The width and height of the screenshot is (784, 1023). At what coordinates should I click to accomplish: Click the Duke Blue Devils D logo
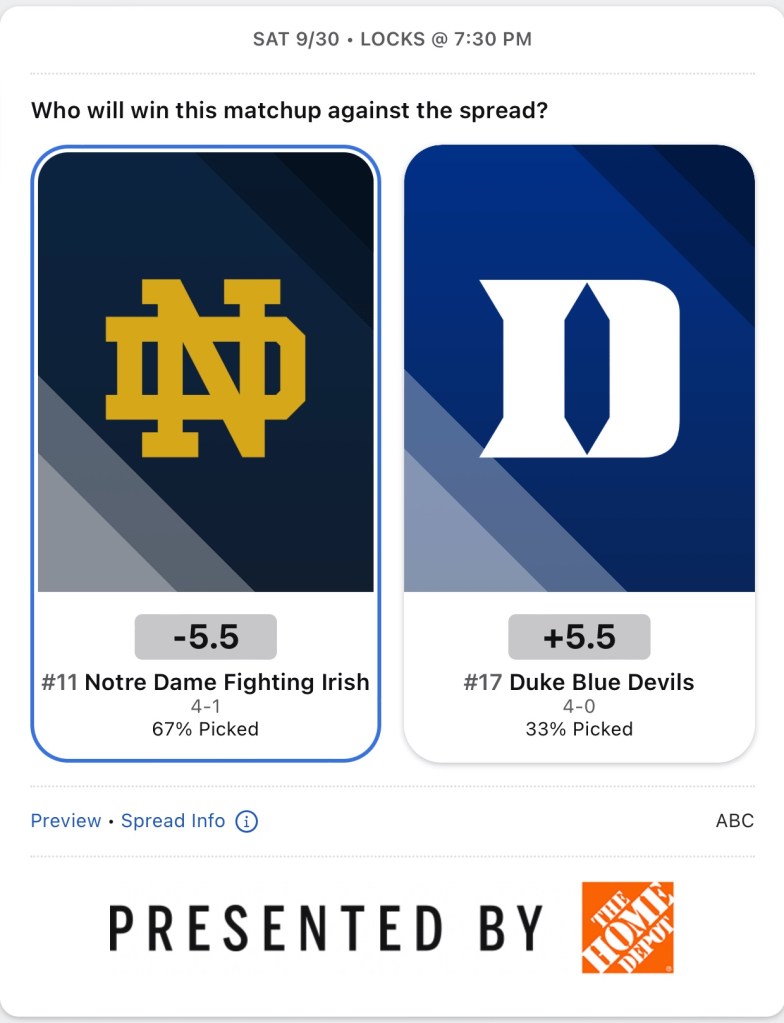pos(579,368)
